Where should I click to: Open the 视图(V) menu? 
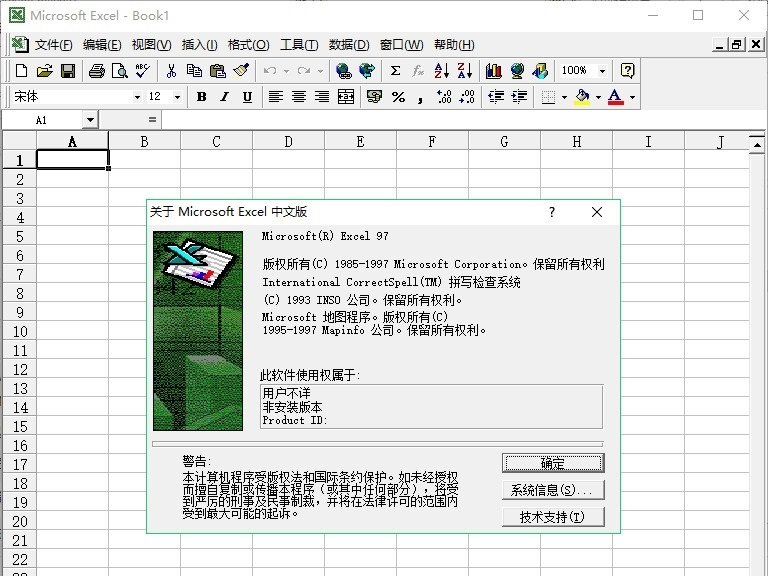click(x=151, y=45)
